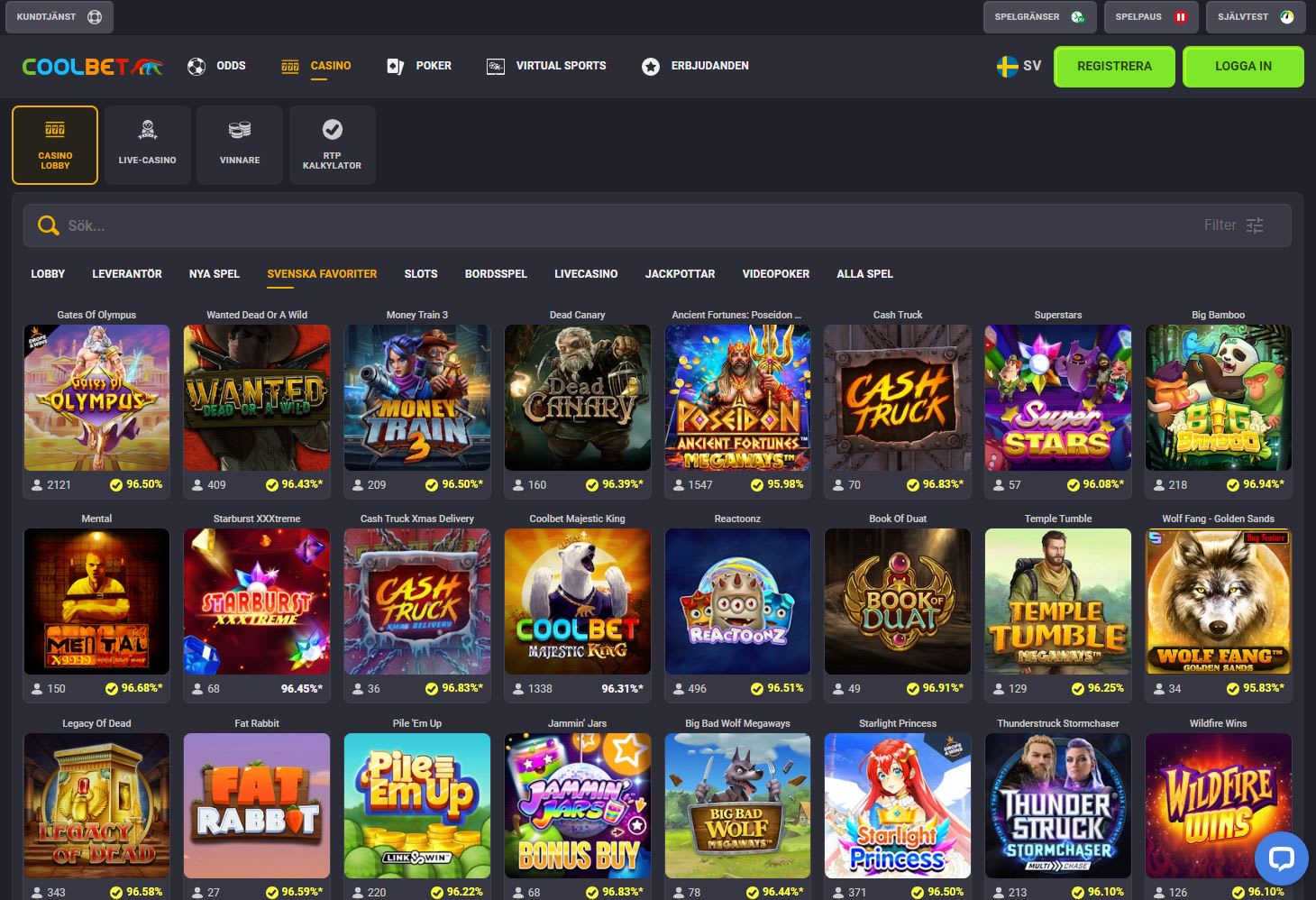The height and width of the screenshot is (900, 1316).
Task: Click the Spelpaus pause icon
Action: click(x=1179, y=16)
